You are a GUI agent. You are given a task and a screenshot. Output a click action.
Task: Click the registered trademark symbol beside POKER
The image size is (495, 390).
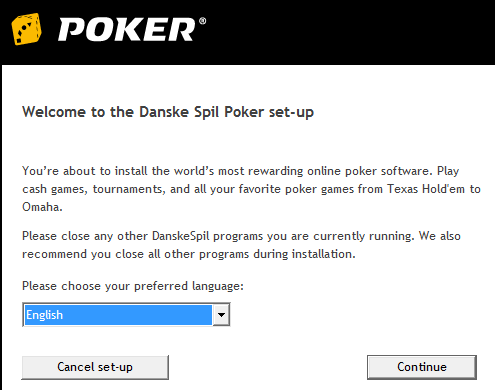pyautogui.click(x=202, y=21)
